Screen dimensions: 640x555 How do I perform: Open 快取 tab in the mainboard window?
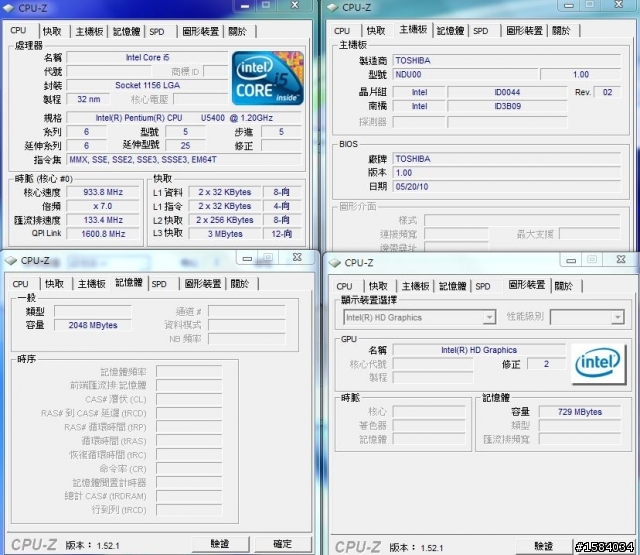click(376, 31)
